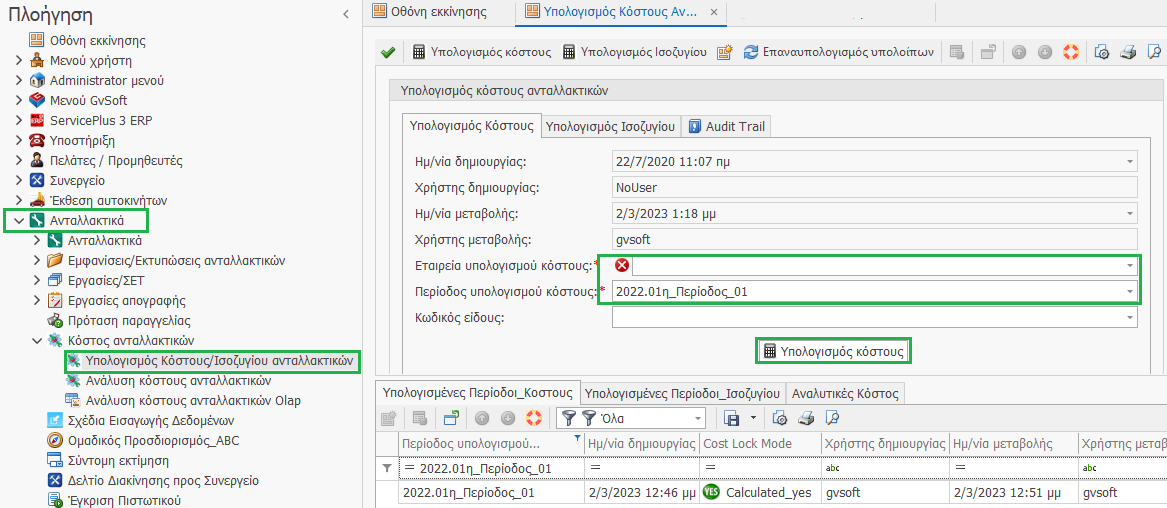The width and height of the screenshot is (1167, 508).
Task: Click Επαναυπολογισμός υπολοίπων refresh button
Action: [839, 52]
